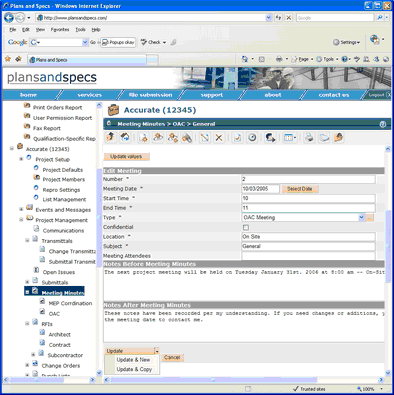Click the Project Members tree icon

click(x=37, y=178)
